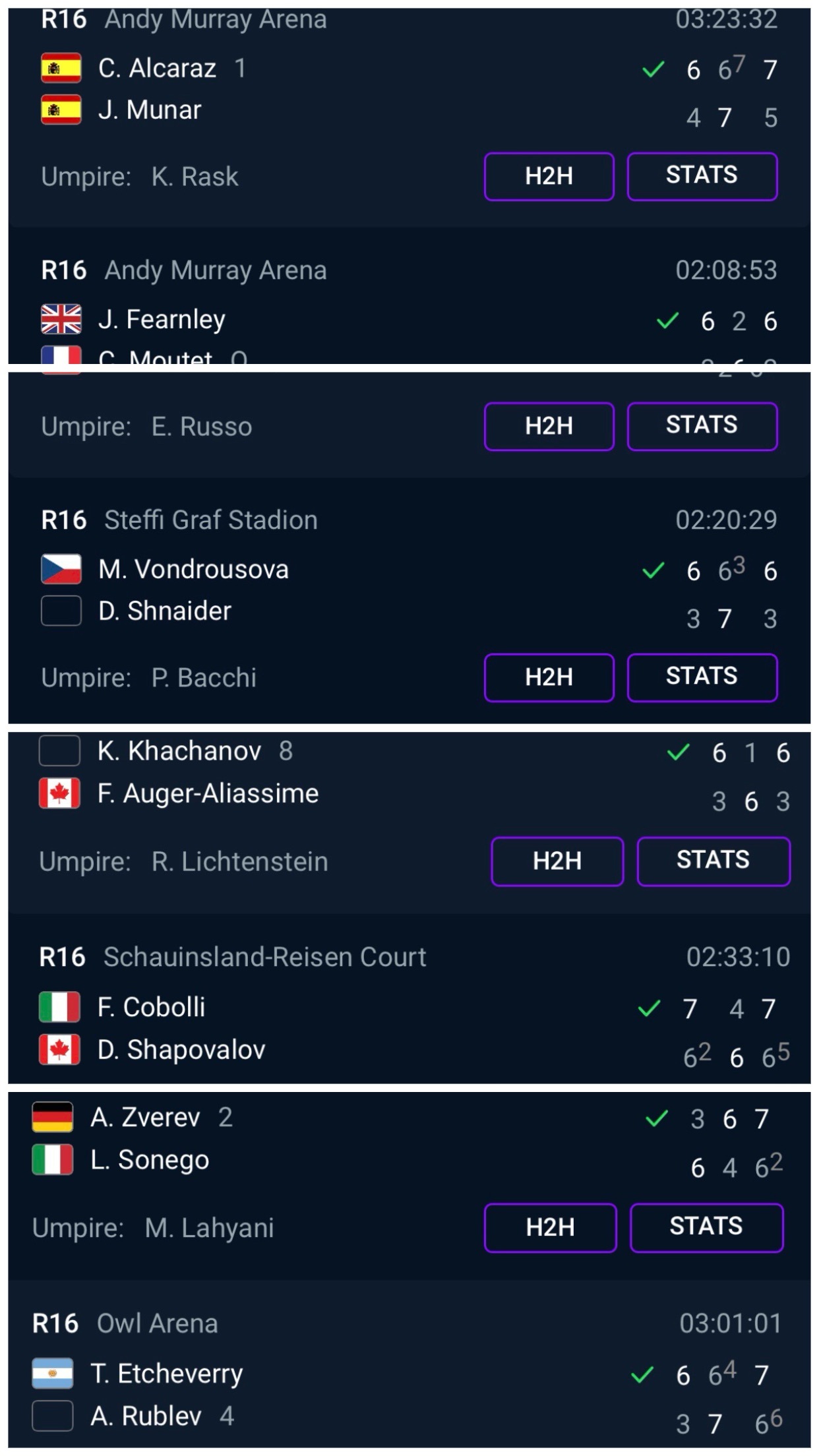Click Canada flag beside D. Shapovalov

(59, 1049)
